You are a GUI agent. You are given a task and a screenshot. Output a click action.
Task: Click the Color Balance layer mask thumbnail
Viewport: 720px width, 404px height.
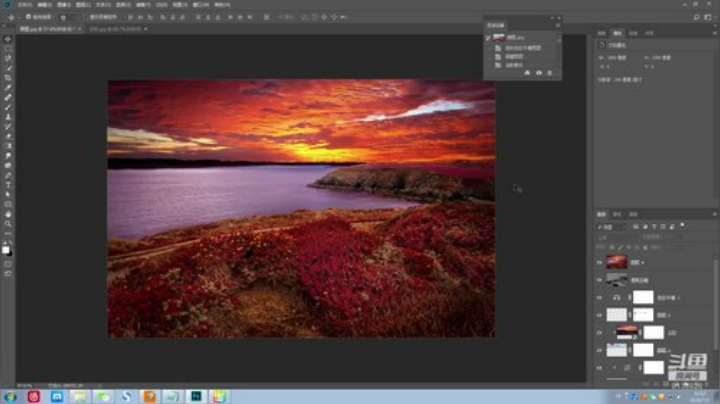[x=643, y=297]
